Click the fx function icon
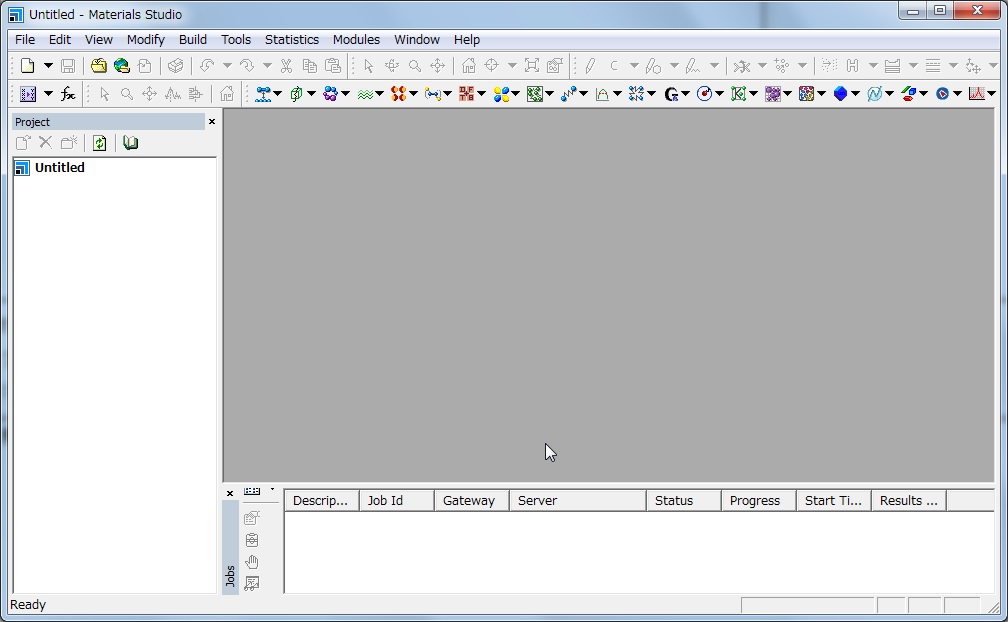1008x622 pixels. pyautogui.click(x=68, y=94)
